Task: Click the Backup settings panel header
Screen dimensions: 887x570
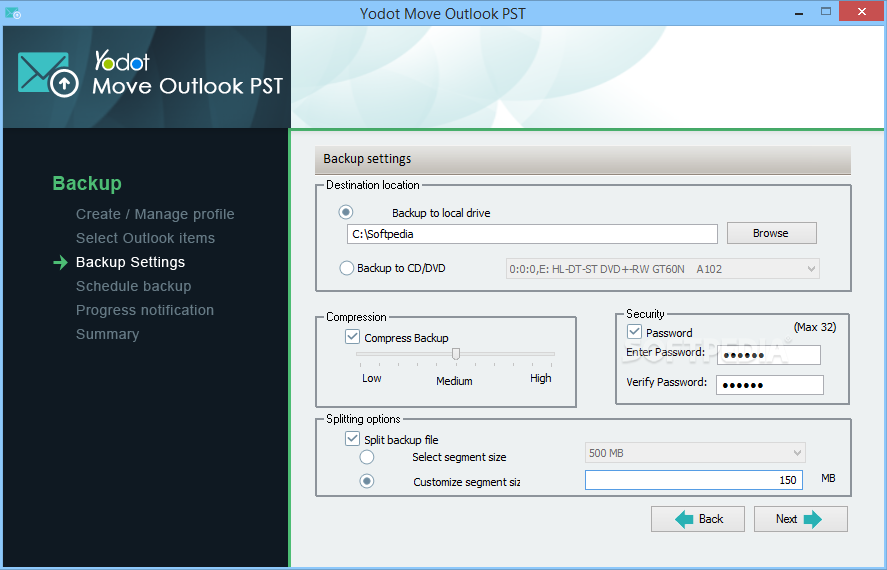Action: (583, 159)
